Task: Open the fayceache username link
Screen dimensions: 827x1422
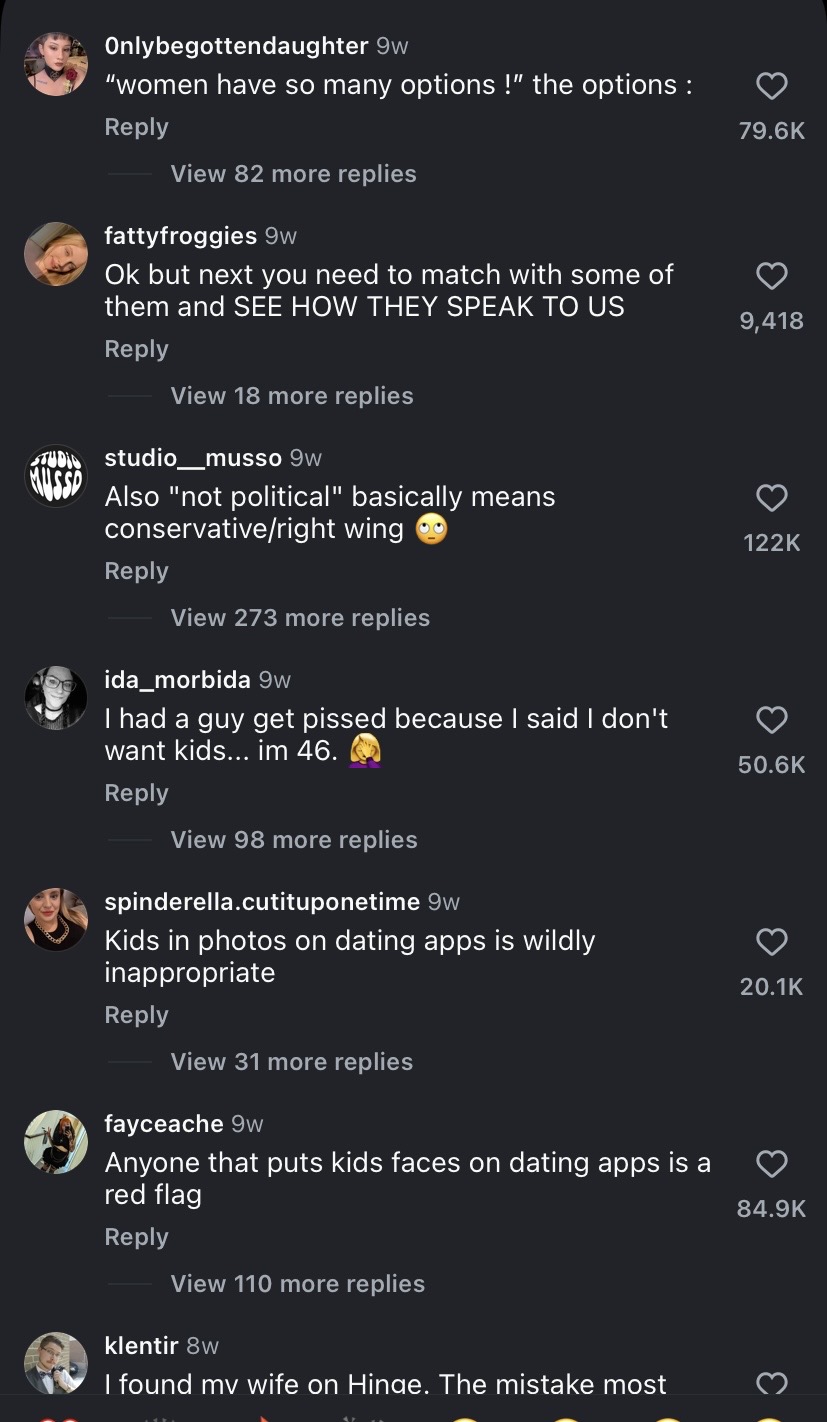Action: (x=164, y=1124)
